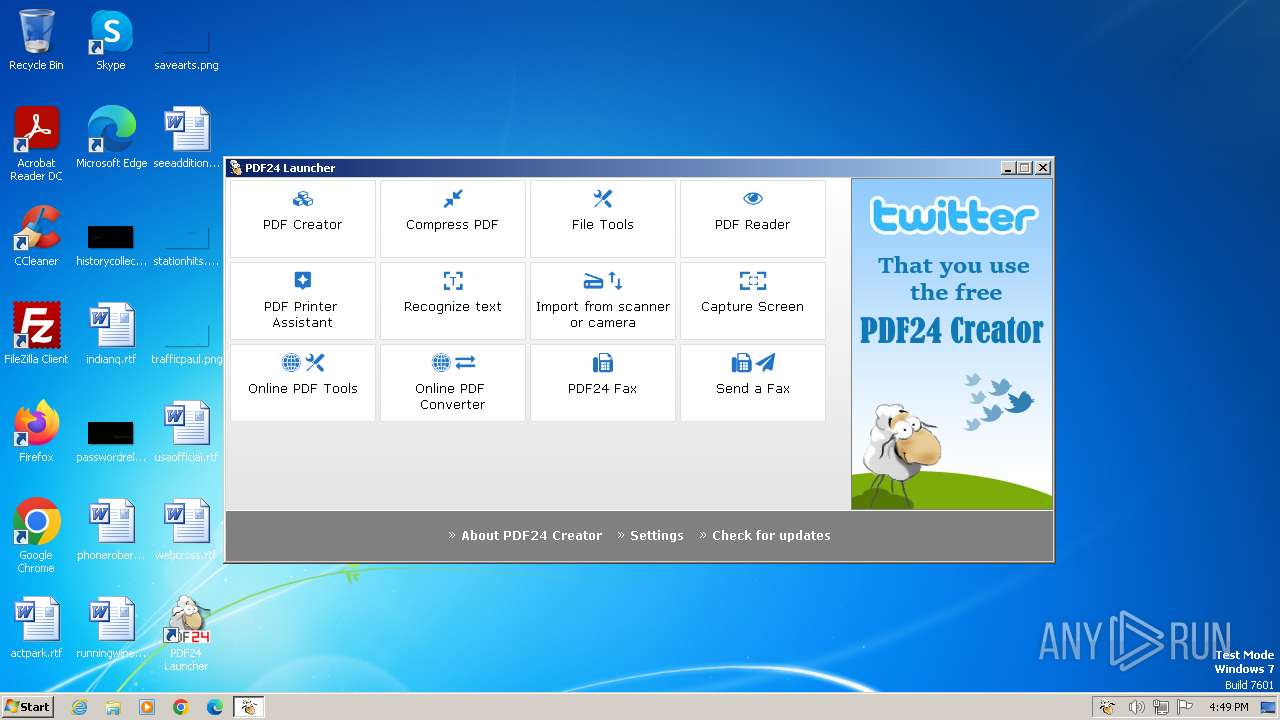The height and width of the screenshot is (720, 1280).
Task: Minimize the PDF24 Launcher window
Action: [x=1008, y=168]
